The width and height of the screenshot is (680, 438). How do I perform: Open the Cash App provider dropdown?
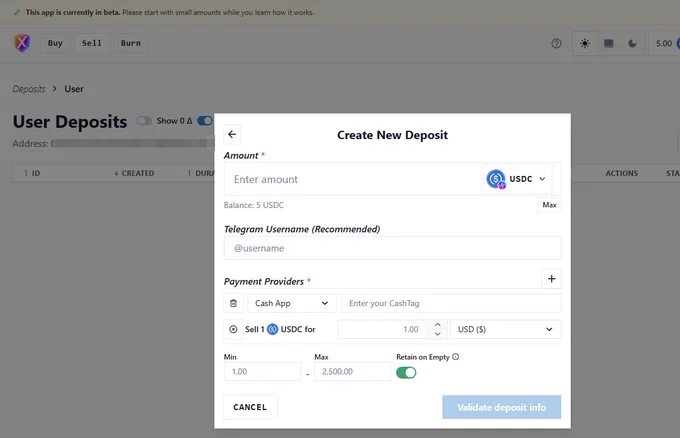click(x=292, y=303)
